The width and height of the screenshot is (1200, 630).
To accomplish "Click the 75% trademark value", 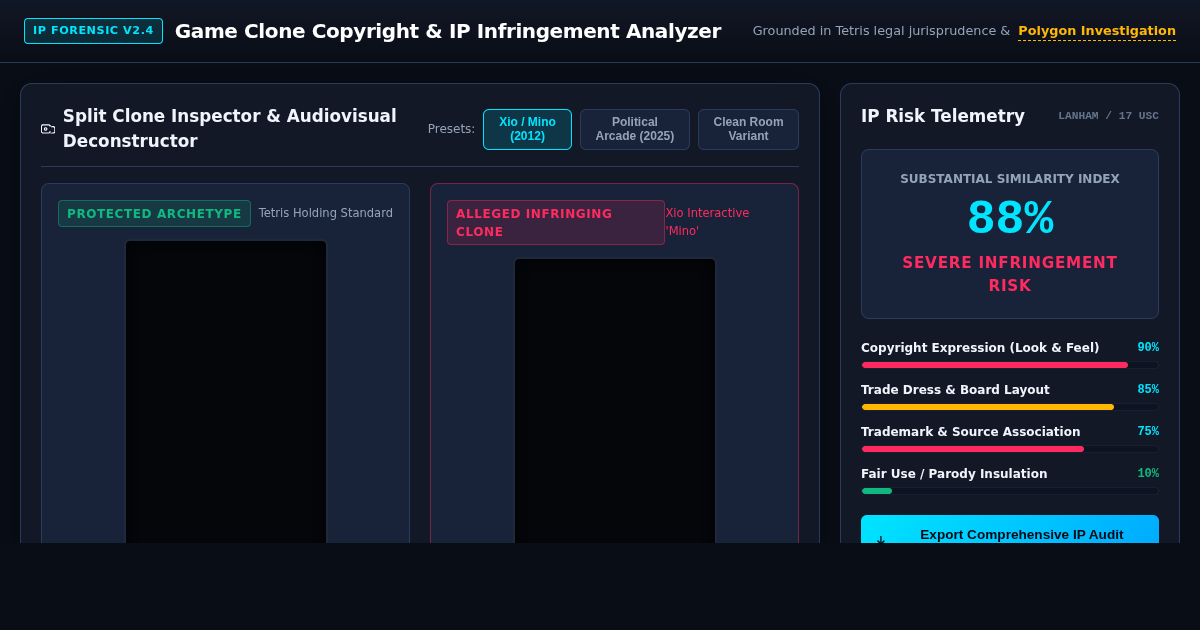I will [x=1148, y=432].
